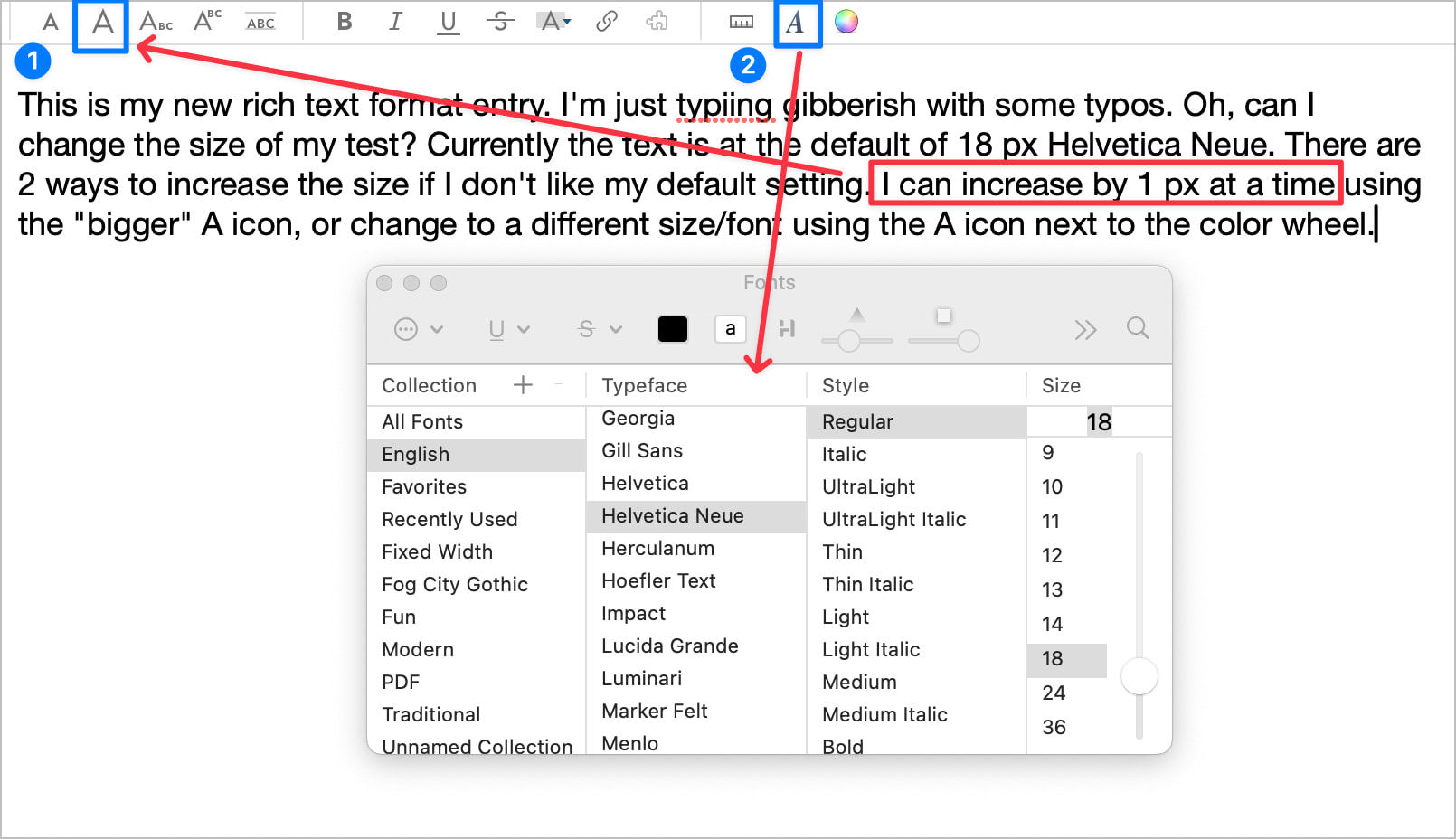This screenshot has width=1456, height=839.
Task: Apply strikethrough from the main toolbar
Action: 500,22
